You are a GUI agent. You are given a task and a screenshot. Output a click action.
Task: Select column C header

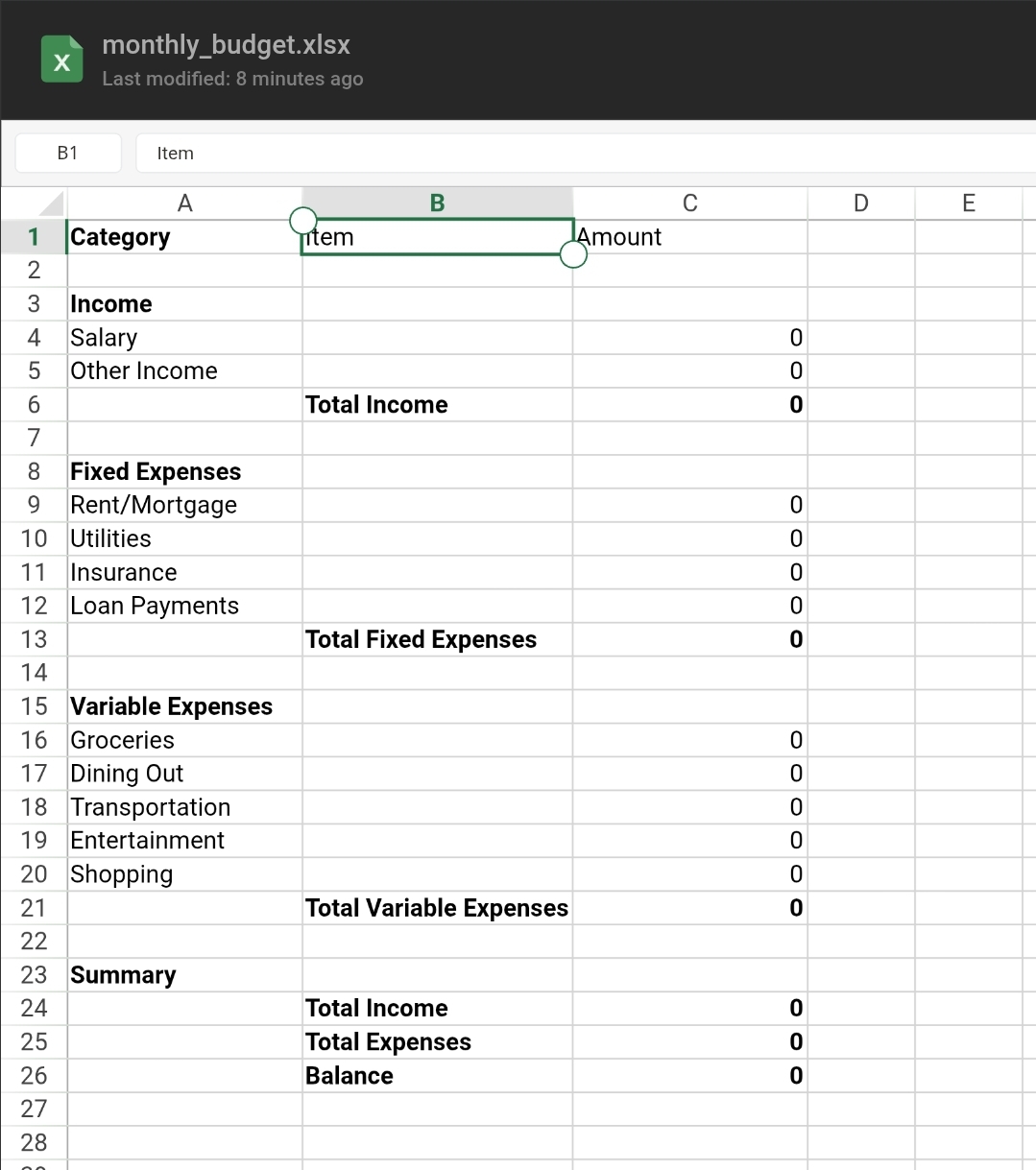pos(690,203)
